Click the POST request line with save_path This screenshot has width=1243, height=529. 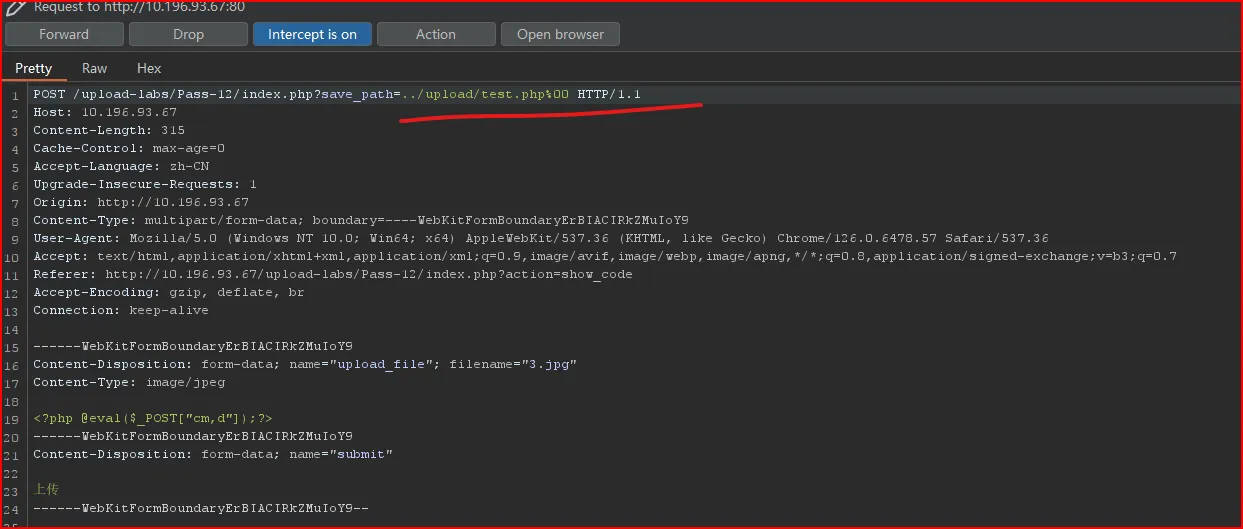(337, 94)
